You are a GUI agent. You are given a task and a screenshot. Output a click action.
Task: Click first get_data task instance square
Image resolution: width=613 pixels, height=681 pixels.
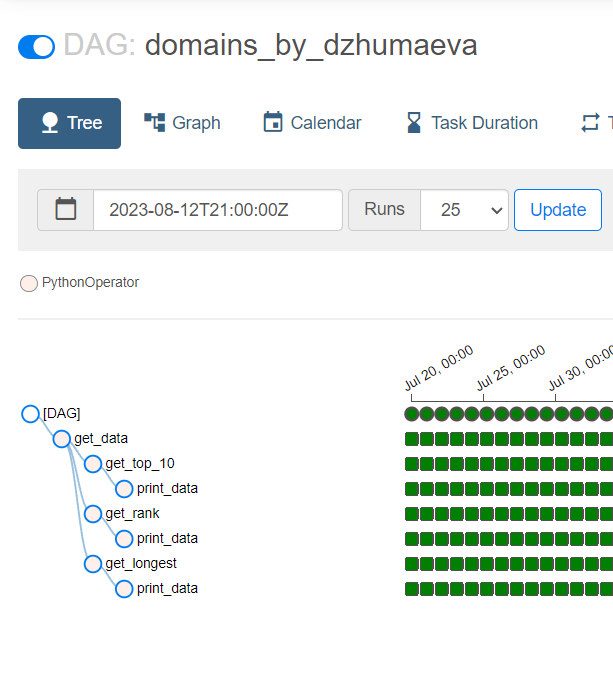[x=411, y=439]
